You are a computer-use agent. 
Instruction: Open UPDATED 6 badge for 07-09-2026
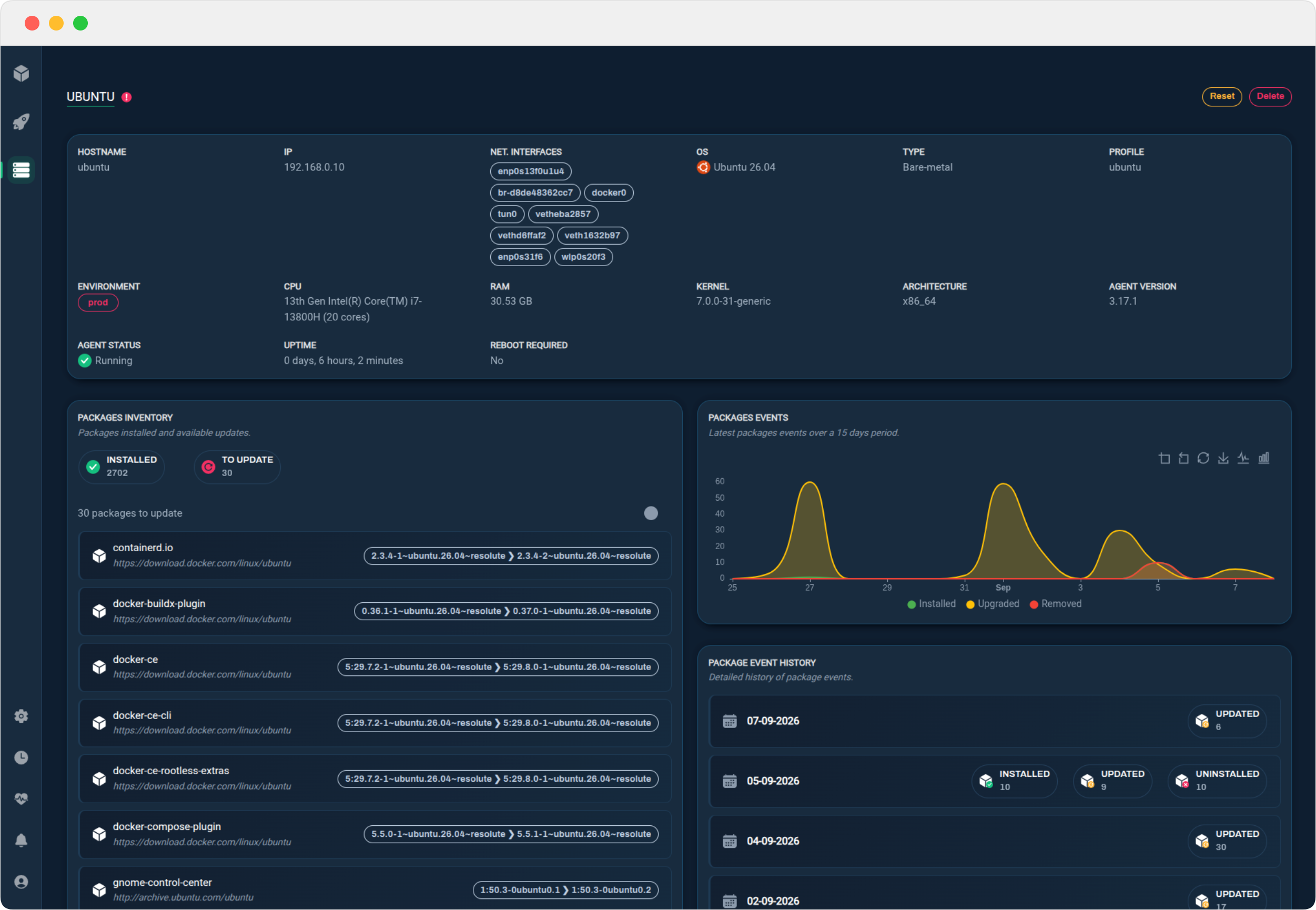1227,721
